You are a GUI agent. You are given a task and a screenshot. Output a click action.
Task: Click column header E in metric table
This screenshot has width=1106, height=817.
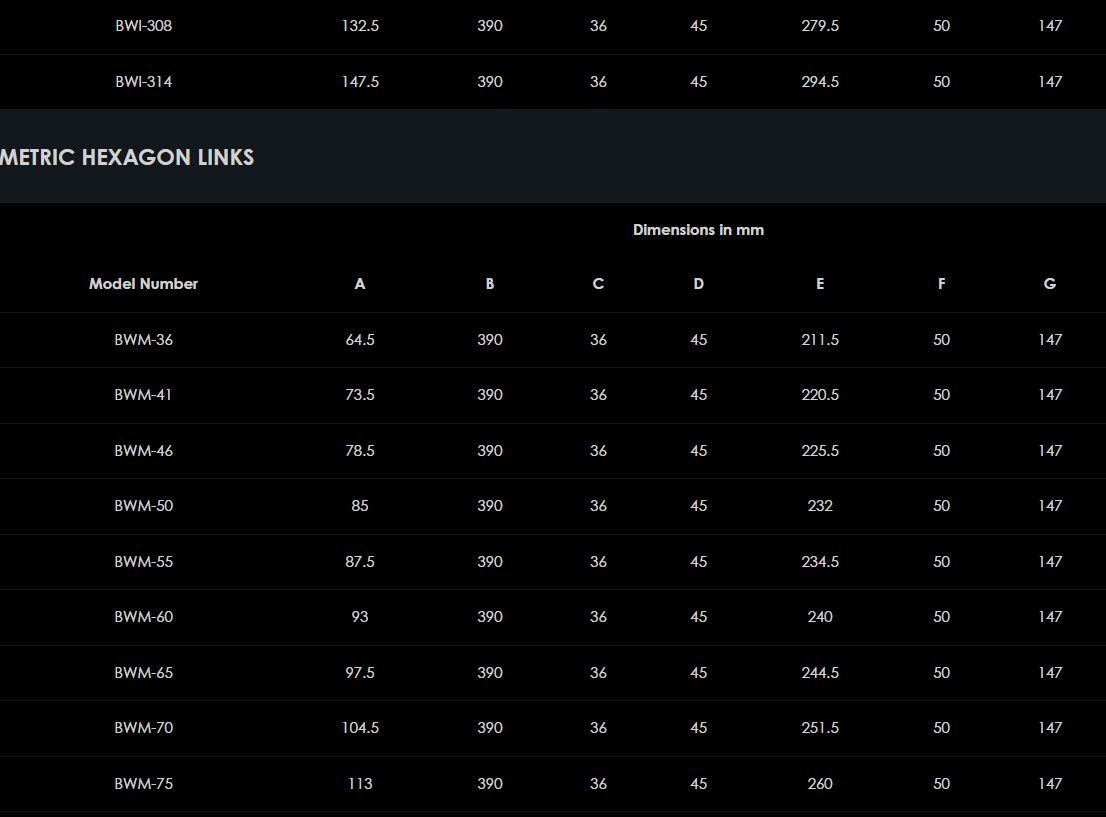[820, 284]
